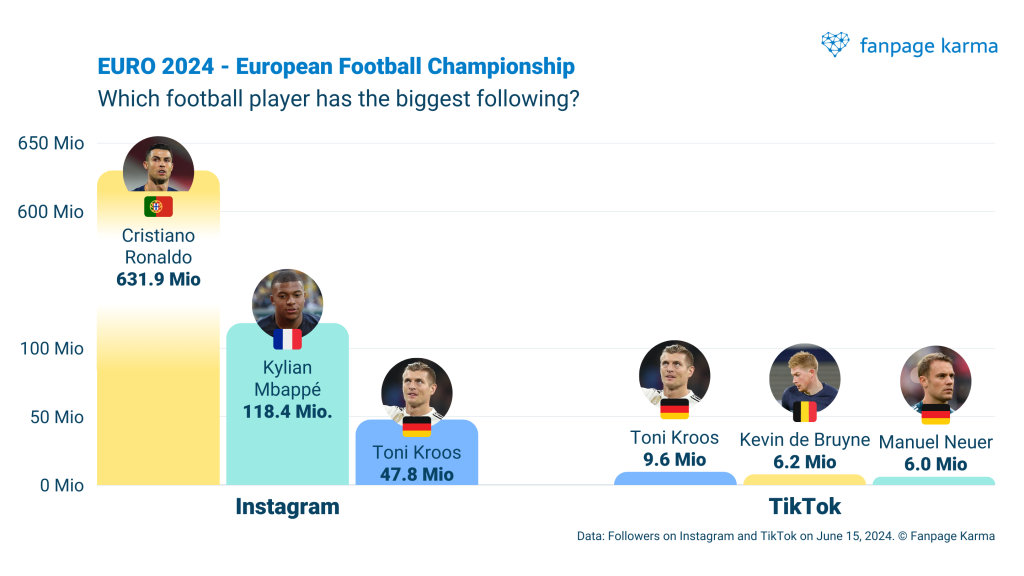Image resolution: width=1024 pixels, height=576 pixels.
Task: Click Cristiano Ronaldo's profile photo
Action: tap(158, 166)
